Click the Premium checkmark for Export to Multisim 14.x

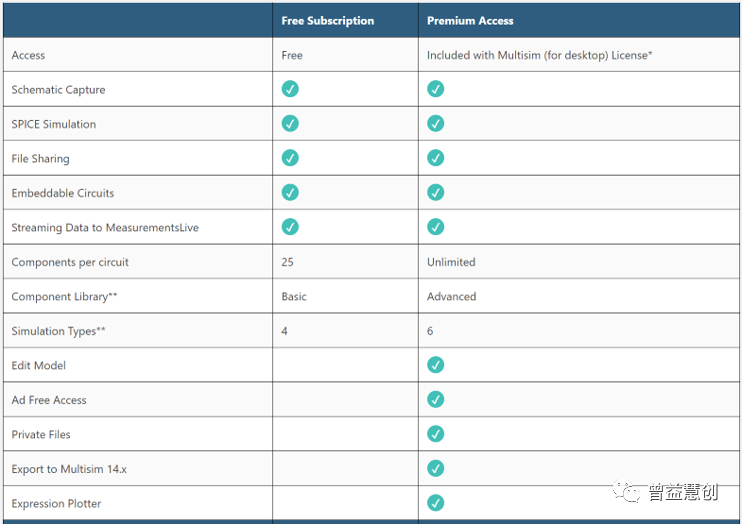(435, 469)
